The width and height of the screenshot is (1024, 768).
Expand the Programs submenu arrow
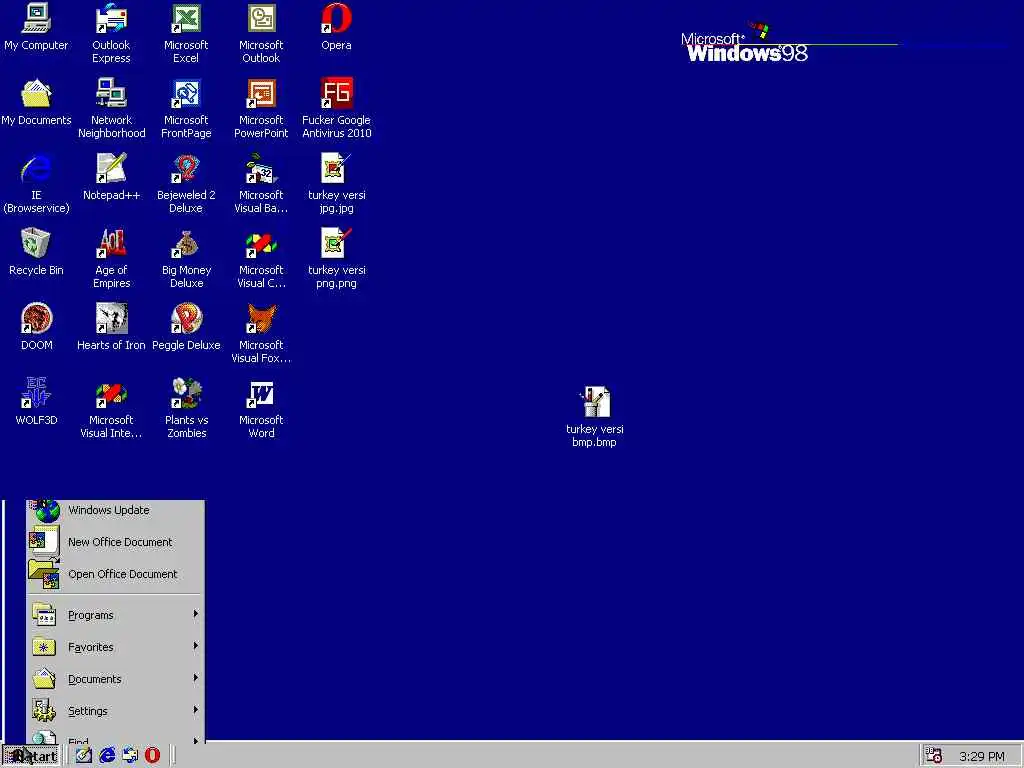coord(195,615)
